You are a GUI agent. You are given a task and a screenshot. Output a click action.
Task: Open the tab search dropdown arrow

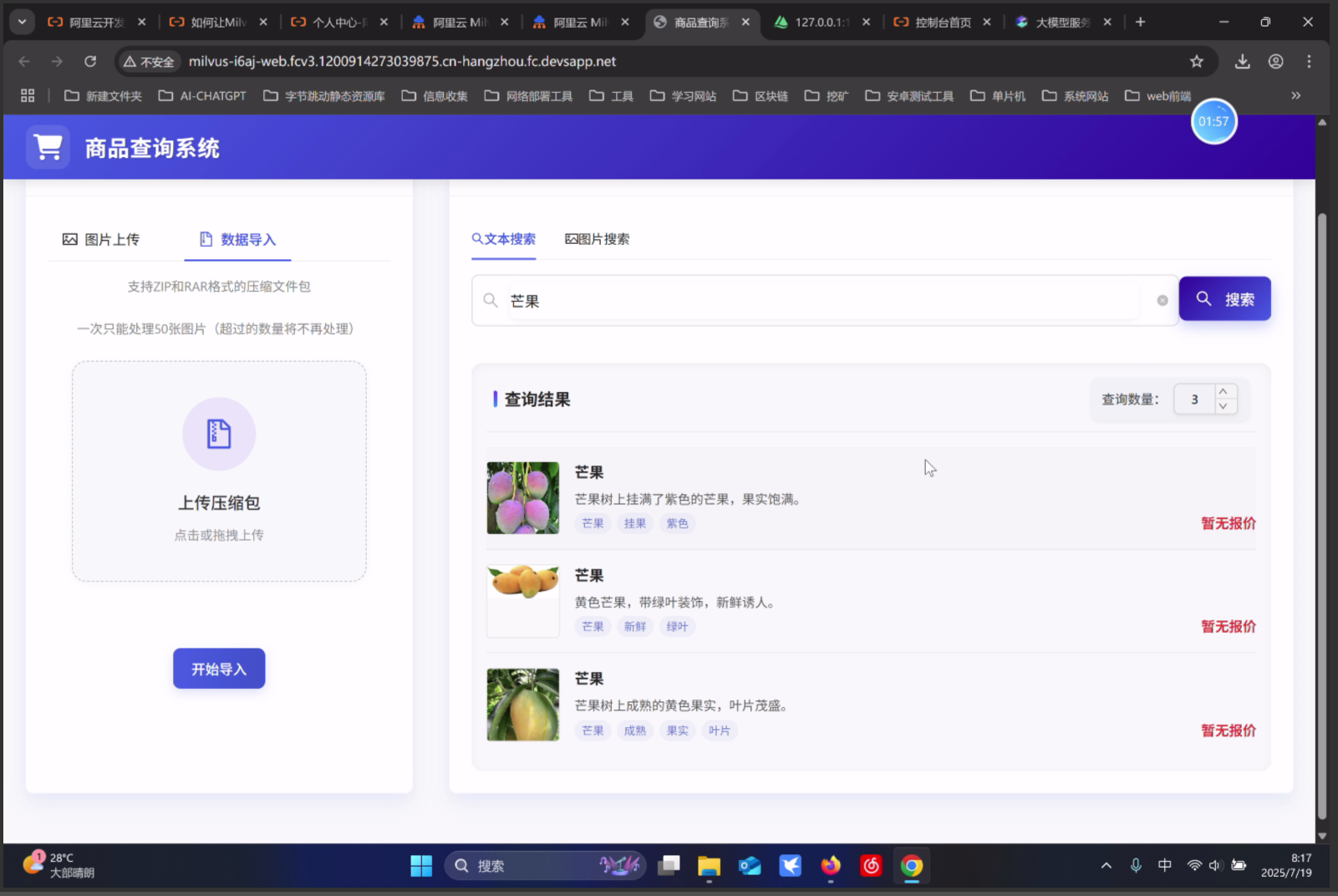click(x=22, y=22)
